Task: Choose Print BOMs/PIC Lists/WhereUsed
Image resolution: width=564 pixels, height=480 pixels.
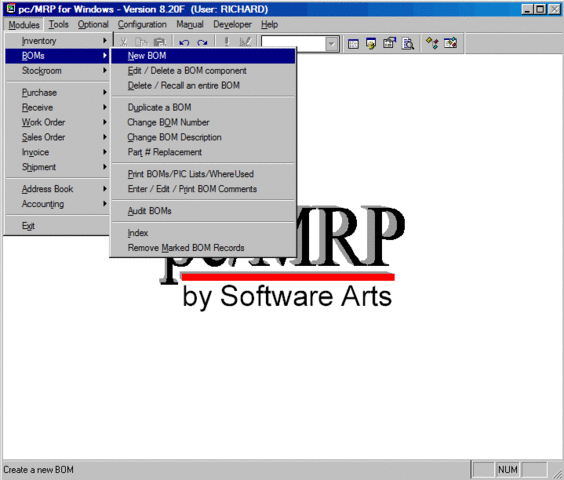Action: 203,174
